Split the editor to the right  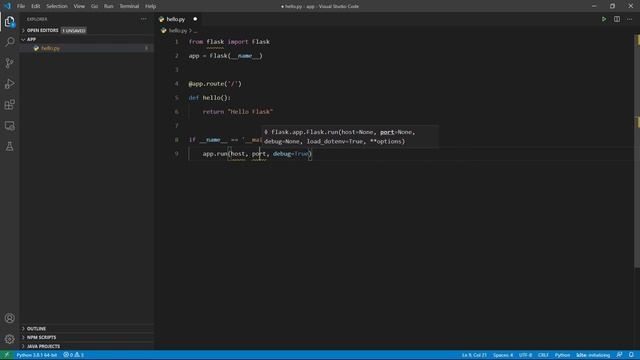(617, 19)
